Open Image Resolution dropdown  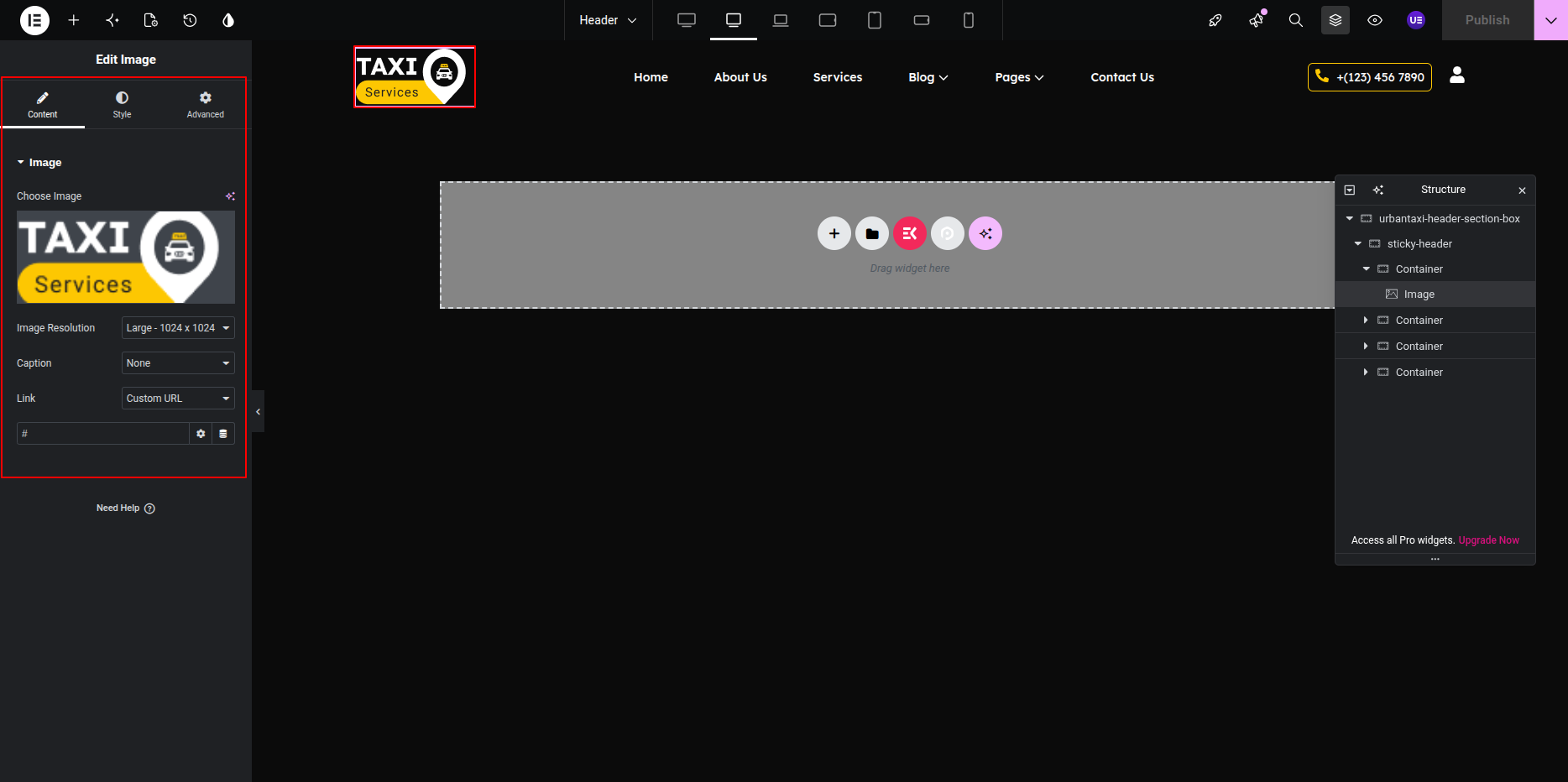(x=178, y=328)
